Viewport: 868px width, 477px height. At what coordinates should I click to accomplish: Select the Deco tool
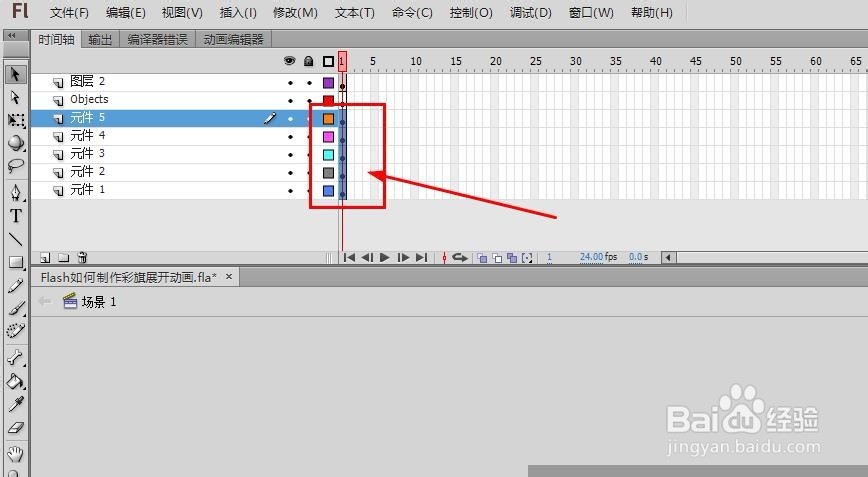coord(16,331)
